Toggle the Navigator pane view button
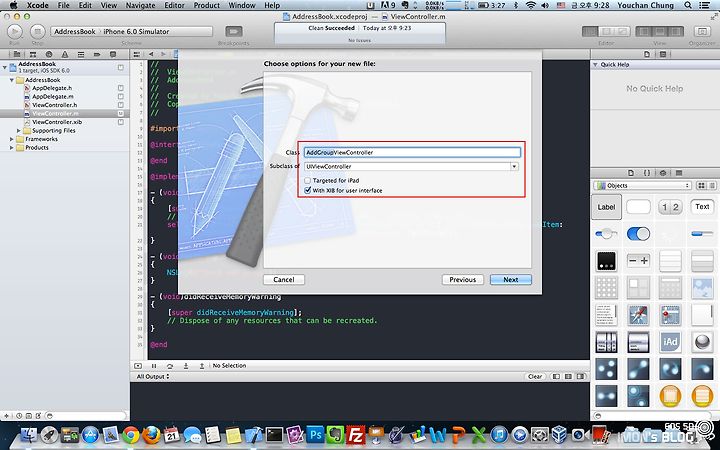Screen dimensions: 720x450 click(643, 31)
